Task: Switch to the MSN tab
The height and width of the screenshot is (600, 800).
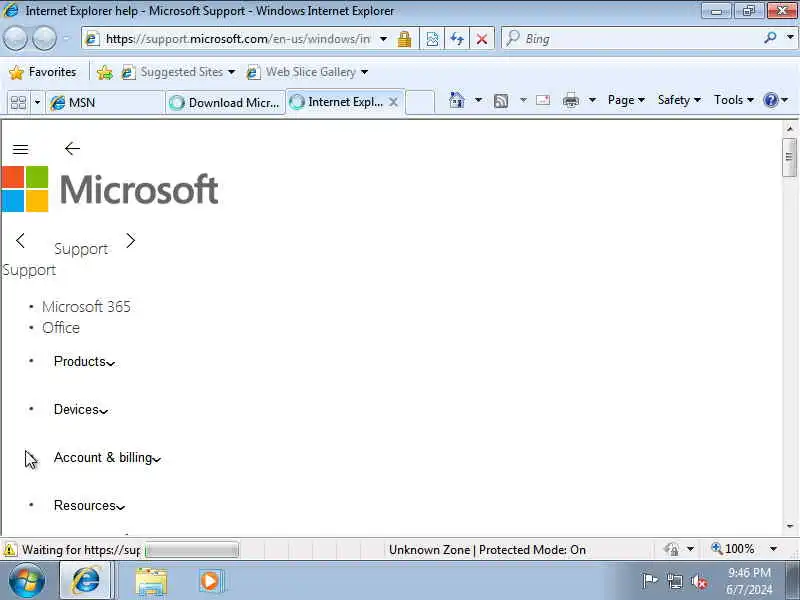Action: coord(105,103)
